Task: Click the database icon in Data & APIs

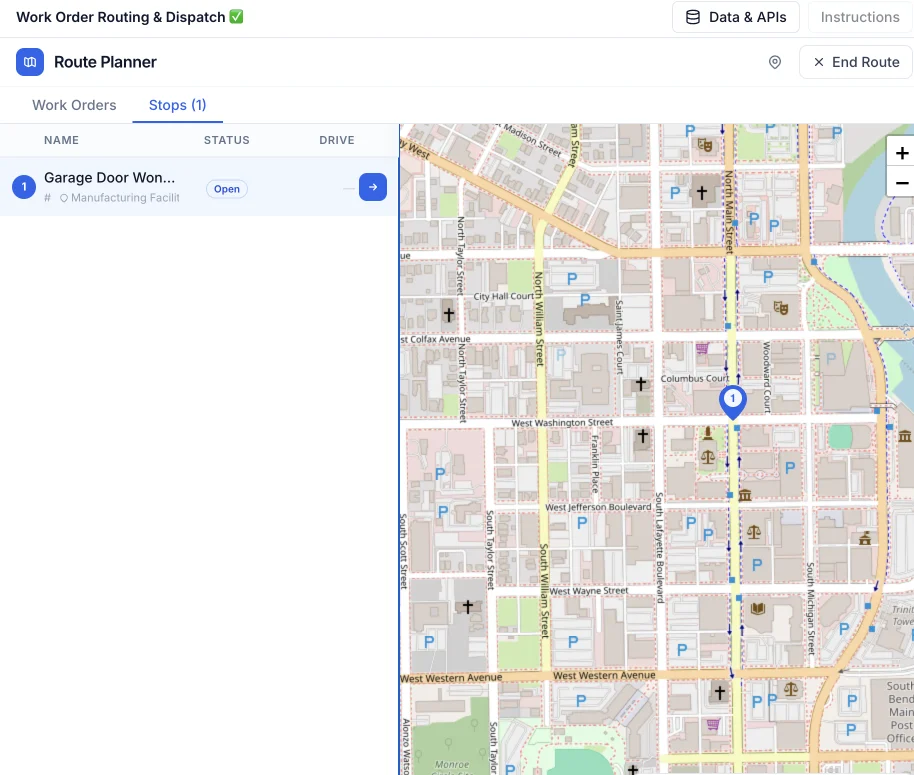Action: click(693, 17)
